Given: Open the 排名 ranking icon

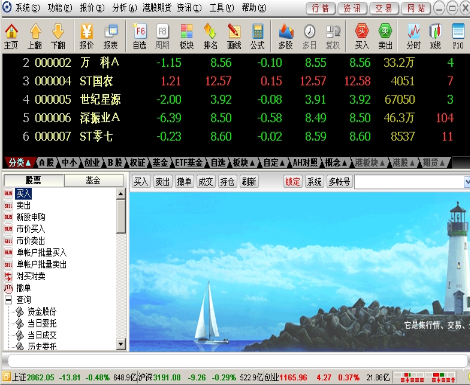Looking at the screenshot, I should pos(210,36).
